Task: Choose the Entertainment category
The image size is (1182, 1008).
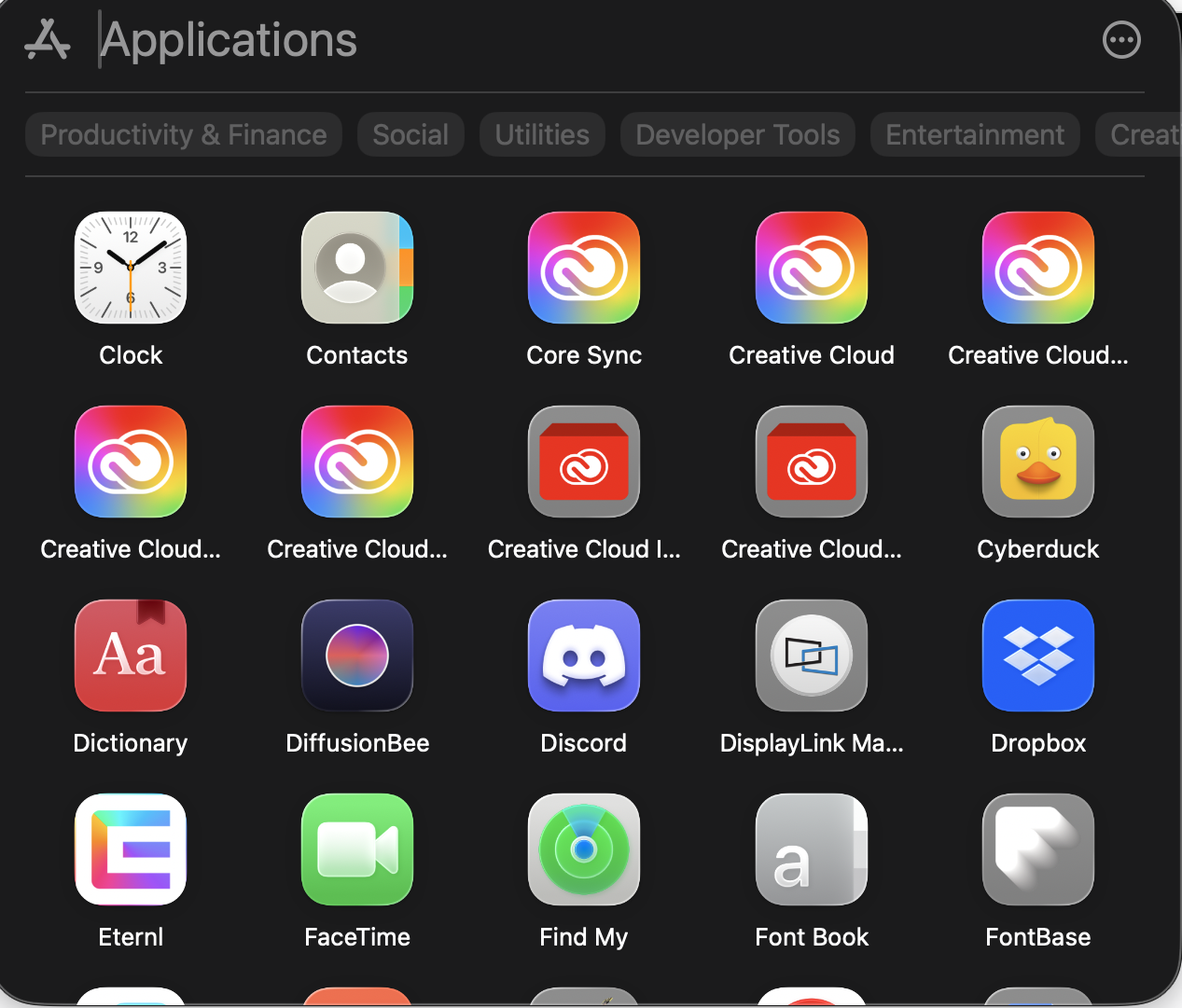Action: 975,134
